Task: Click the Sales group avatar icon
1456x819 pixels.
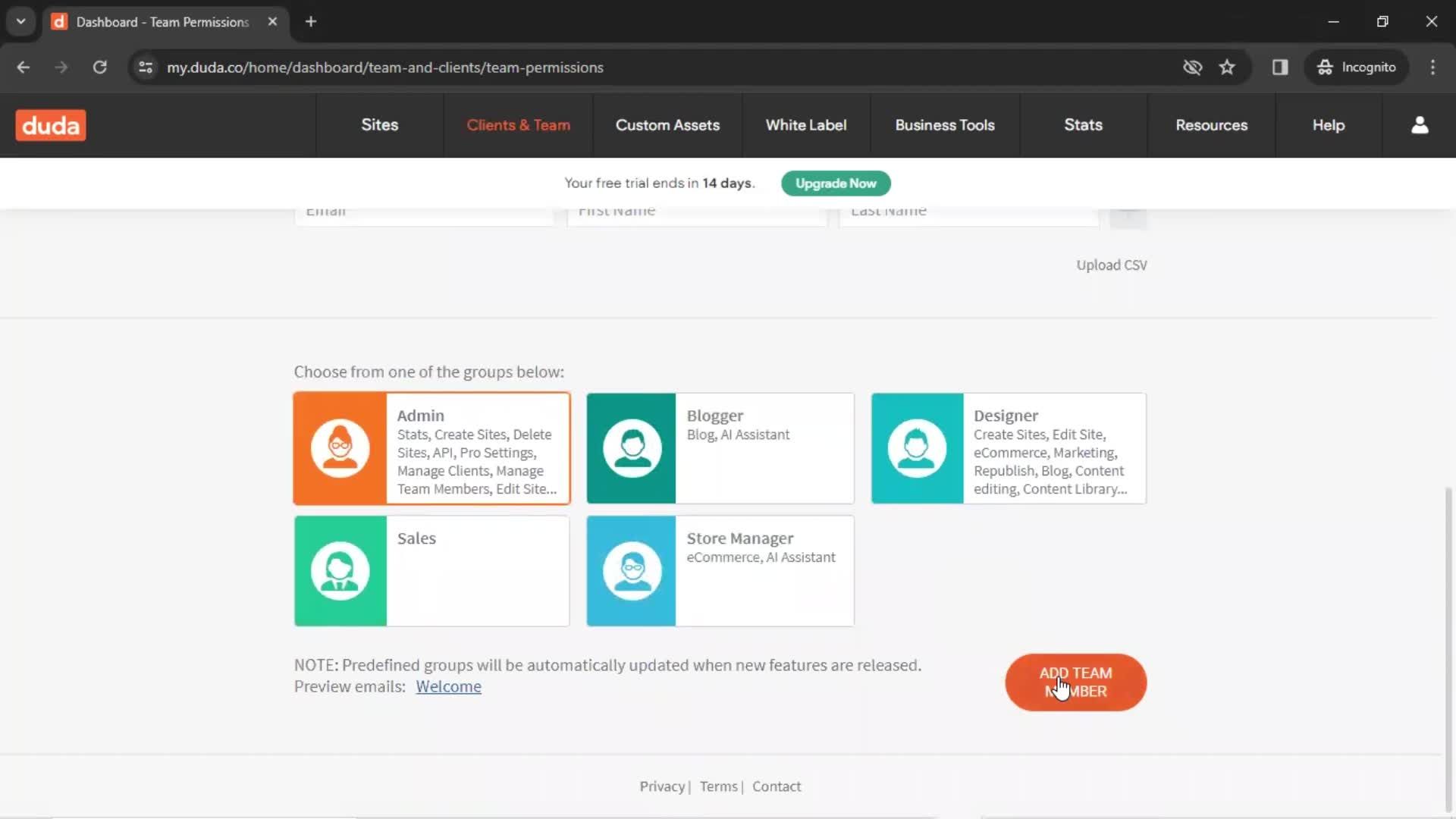Action: pyautogui.click(x=340, y=571)
